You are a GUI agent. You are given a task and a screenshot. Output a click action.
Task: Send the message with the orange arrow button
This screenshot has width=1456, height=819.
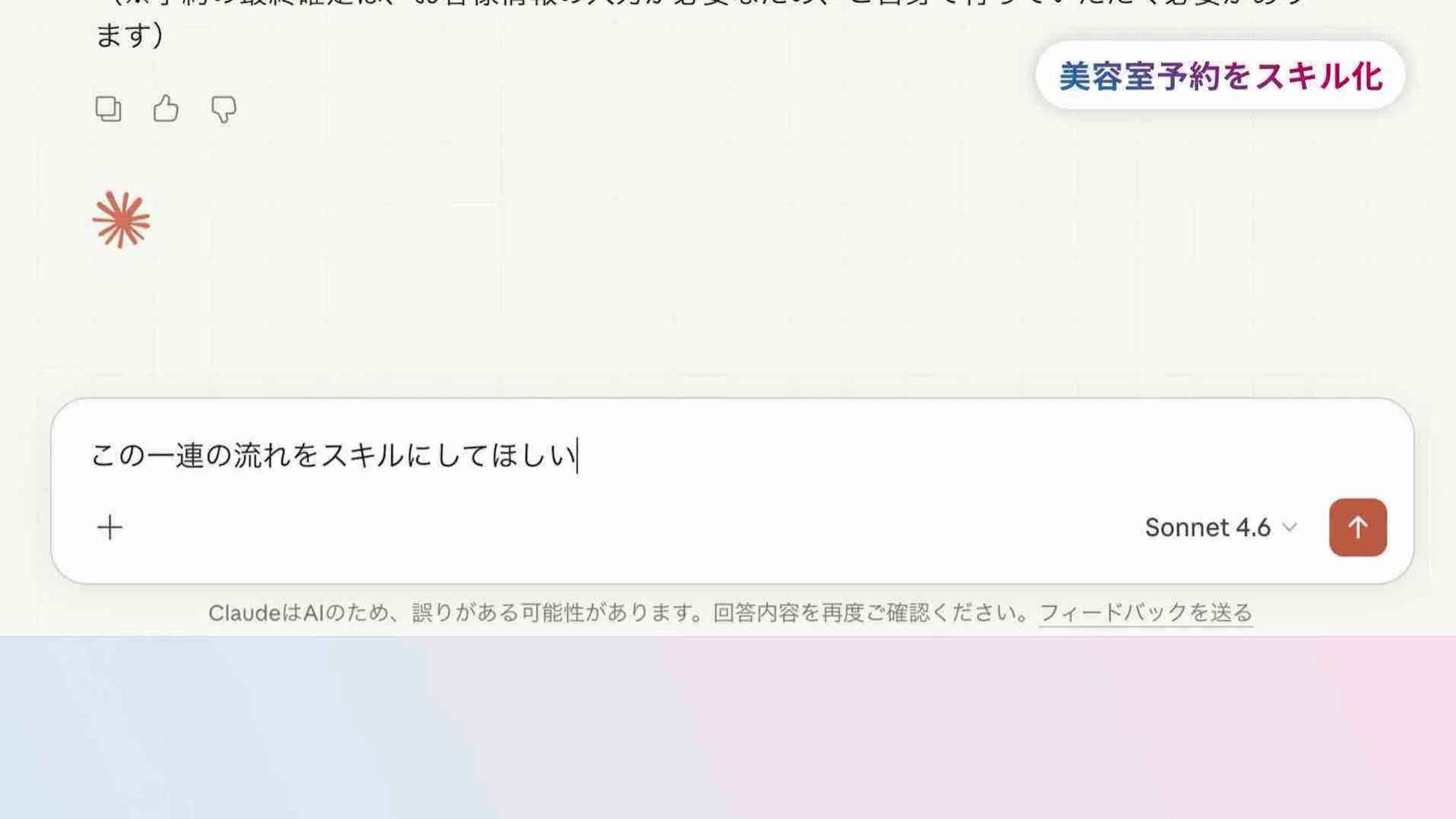1358,527
